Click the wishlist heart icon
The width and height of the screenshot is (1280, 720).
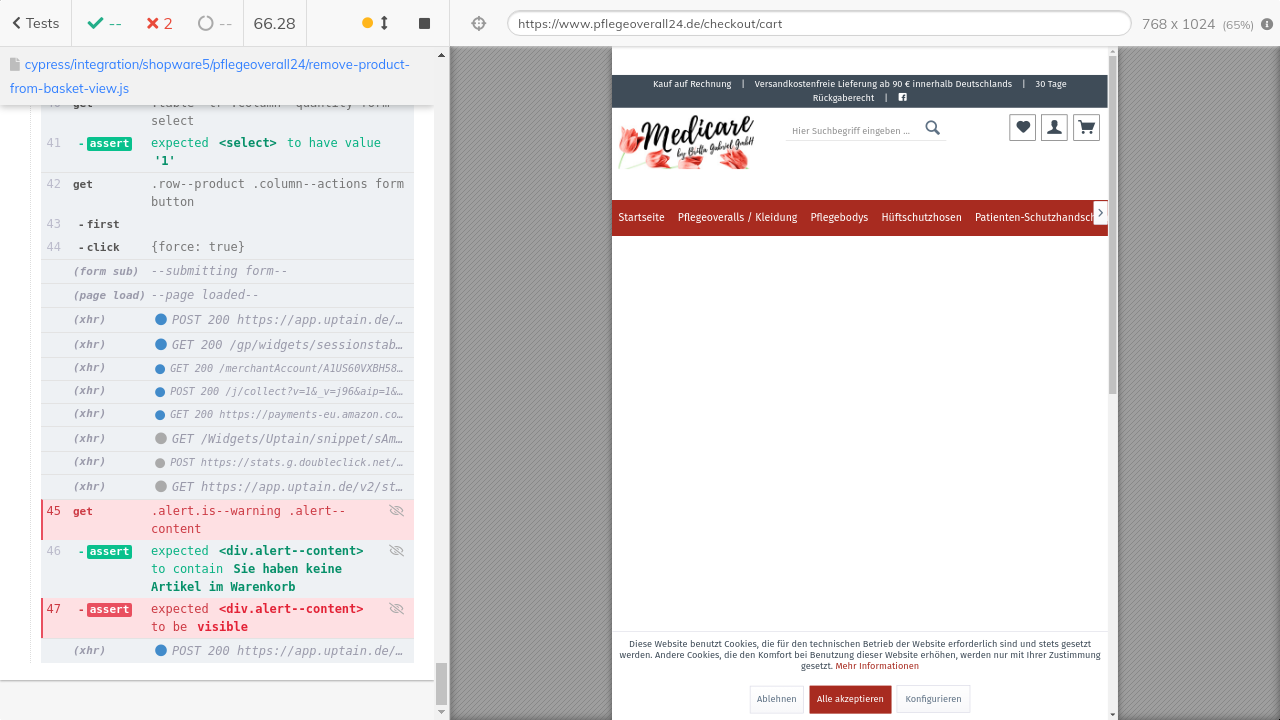pos(1022,127)
